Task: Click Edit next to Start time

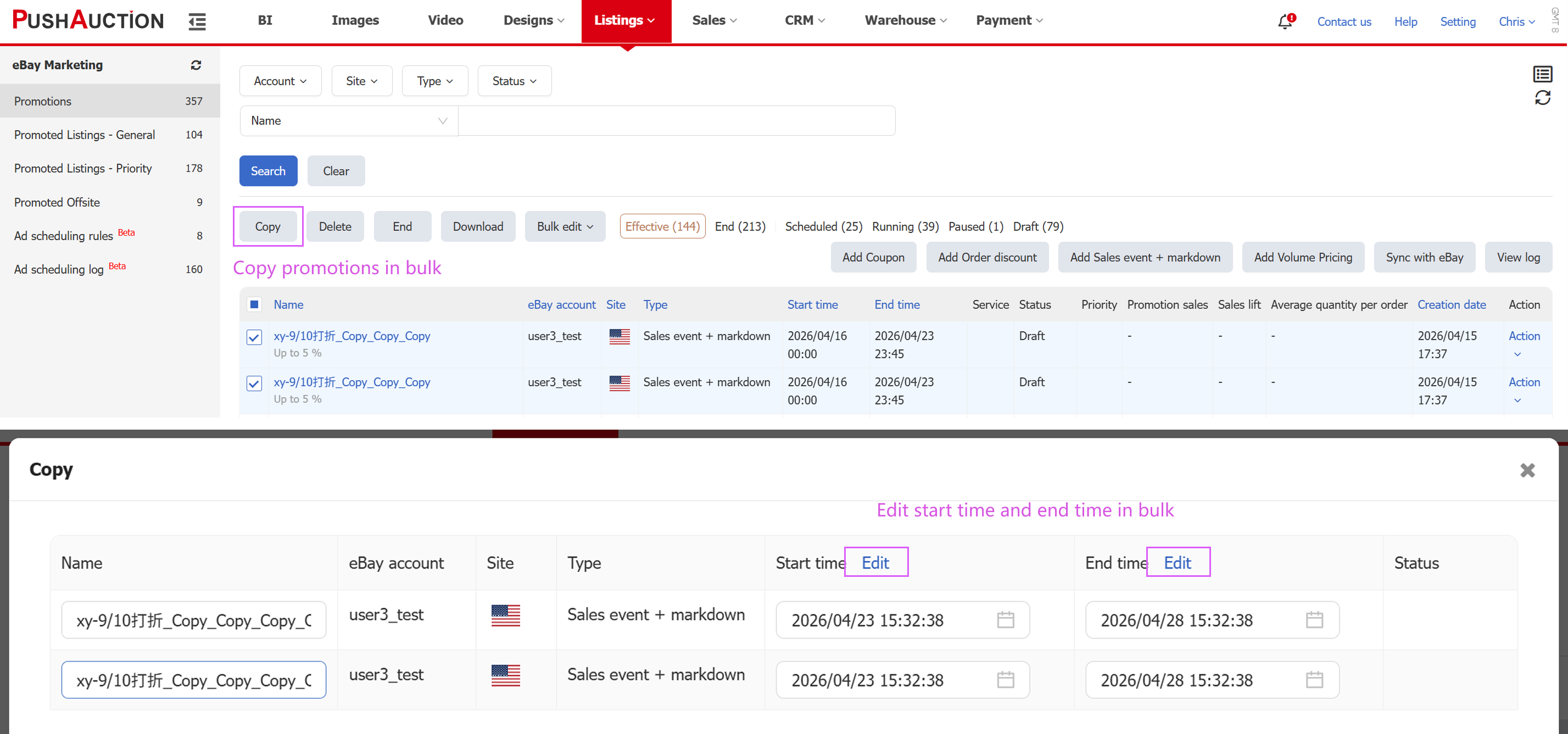Action: click(x=875, y=562)
